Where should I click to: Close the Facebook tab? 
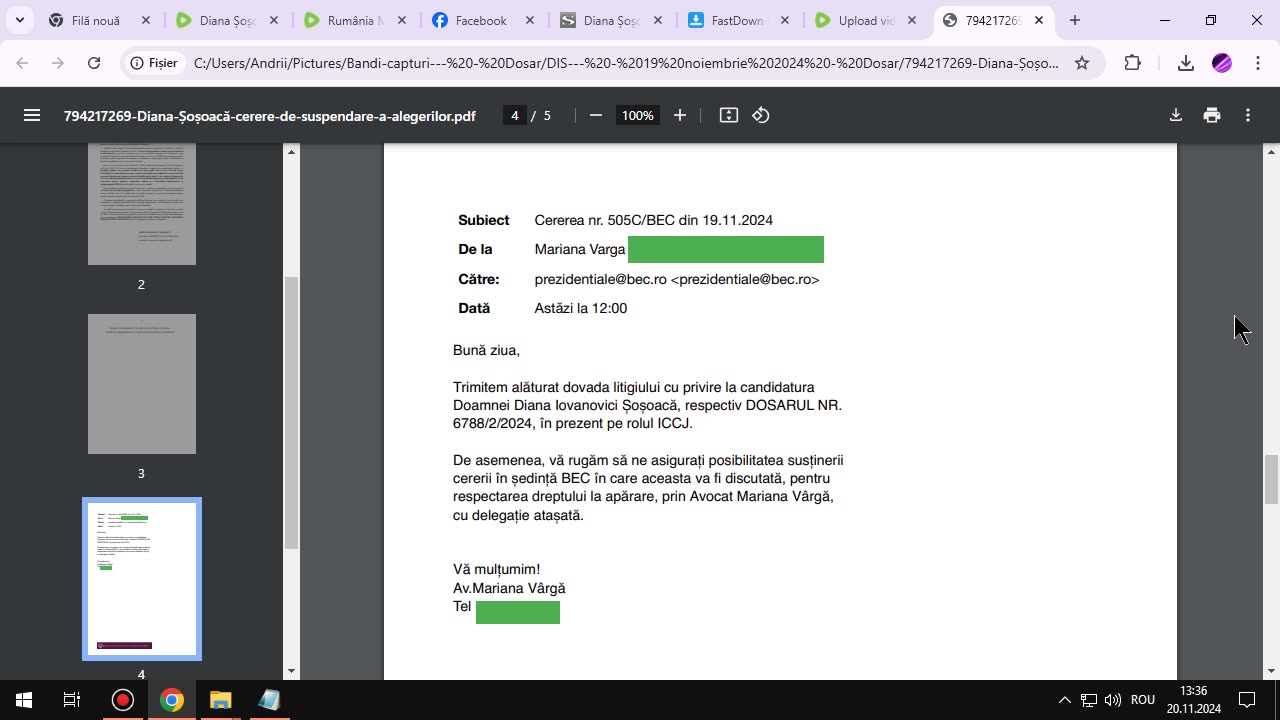[530, 20]
